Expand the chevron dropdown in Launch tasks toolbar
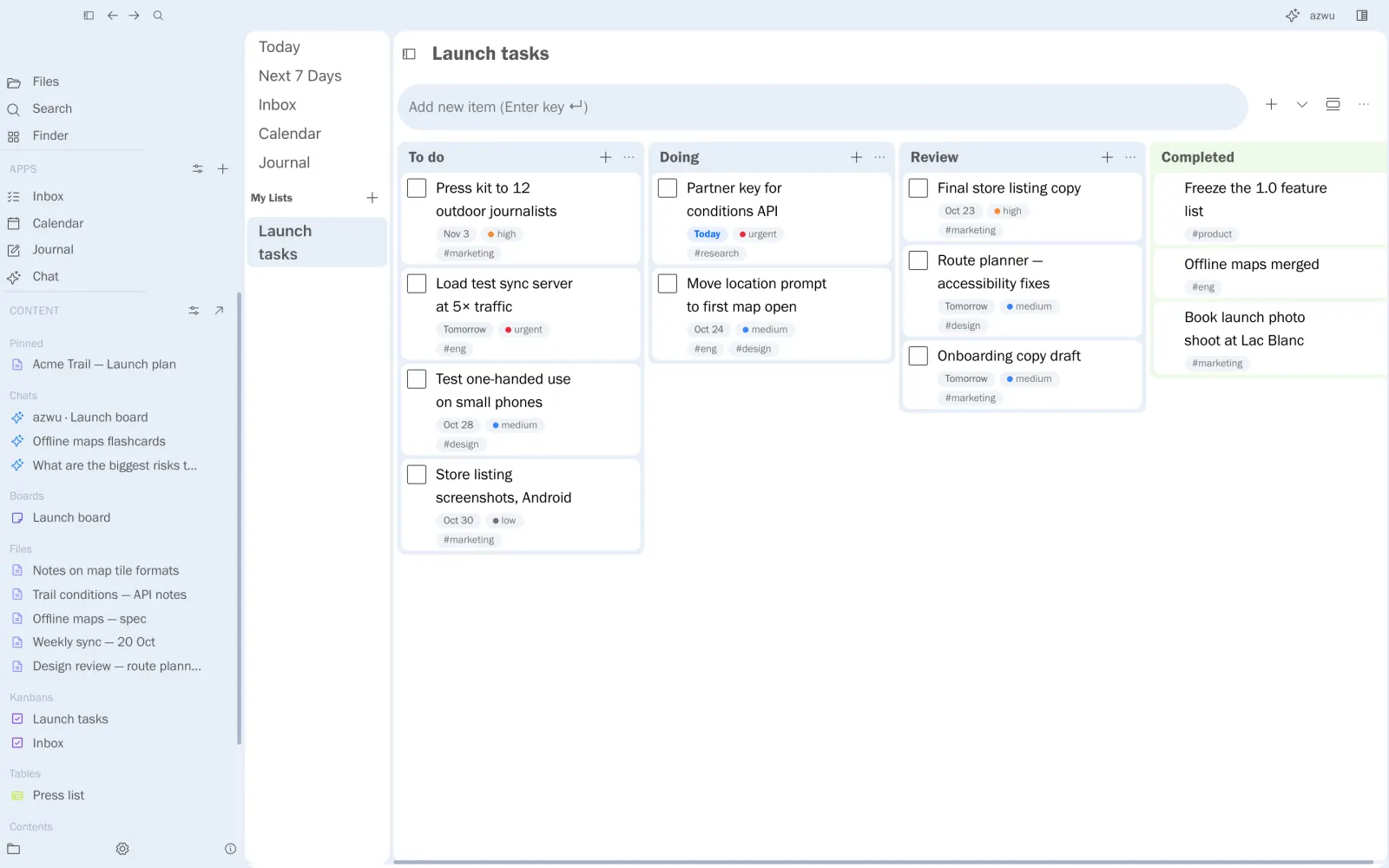 [1302, 105]
